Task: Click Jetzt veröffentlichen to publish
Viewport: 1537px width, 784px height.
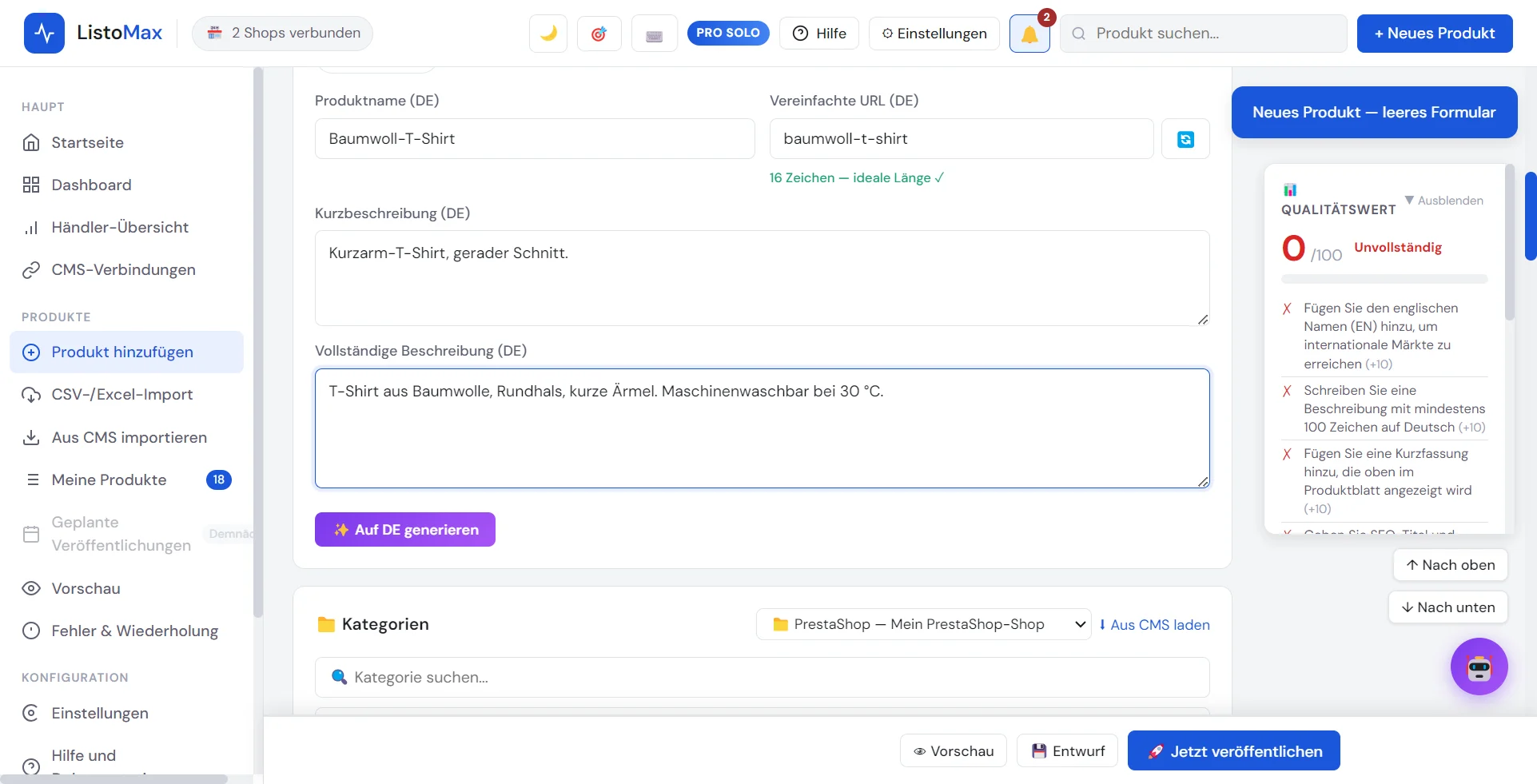Action: pyautogui.click(x=1234, y=751)
